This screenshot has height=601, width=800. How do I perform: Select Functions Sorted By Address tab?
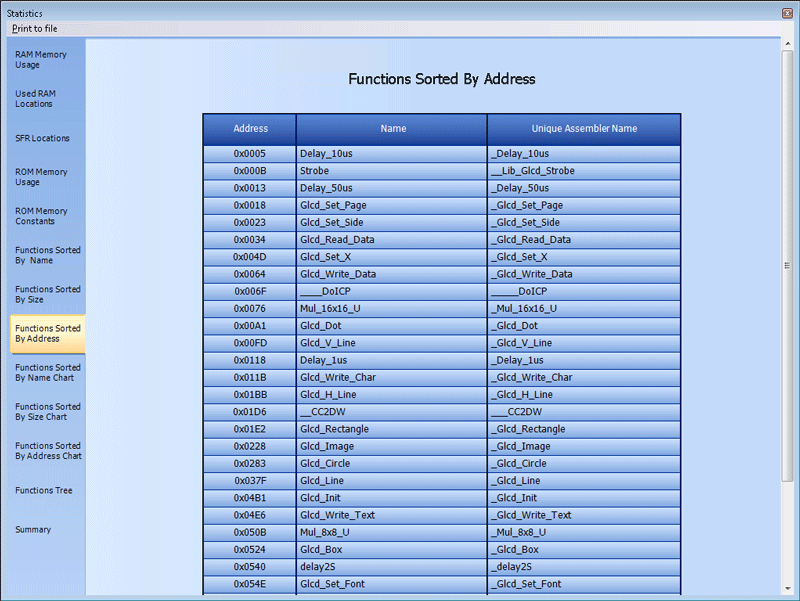point(47,334)
